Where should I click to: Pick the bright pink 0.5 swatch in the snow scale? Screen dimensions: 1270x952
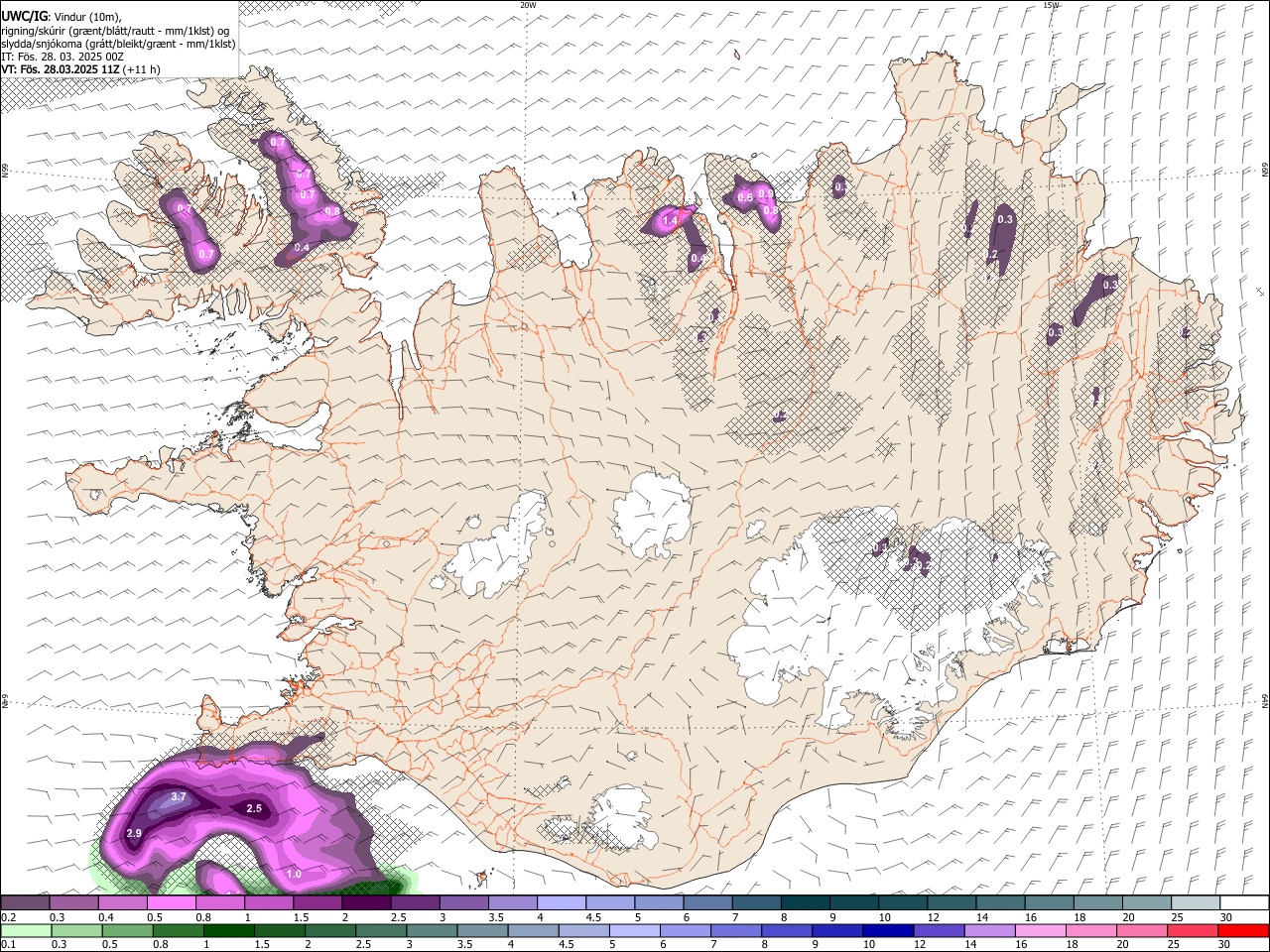[171, 903]
